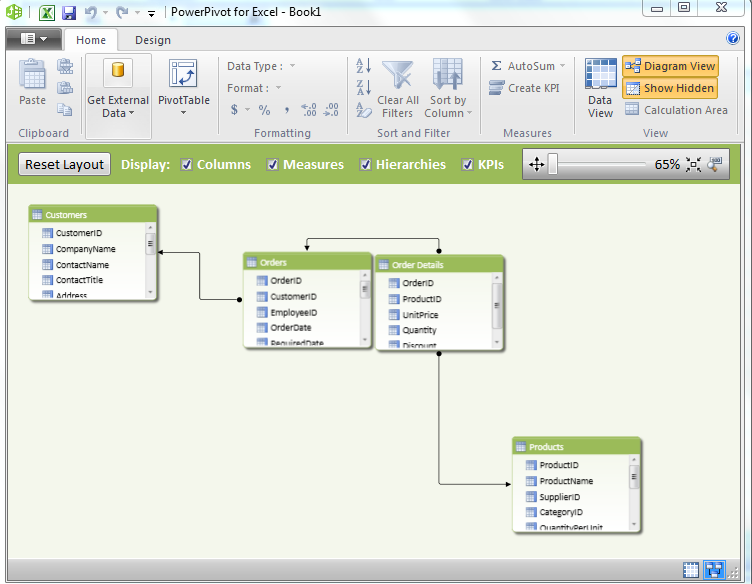Click Fit to Screen icon
Screen dimensions: 752x584
[x=693, y=164]
